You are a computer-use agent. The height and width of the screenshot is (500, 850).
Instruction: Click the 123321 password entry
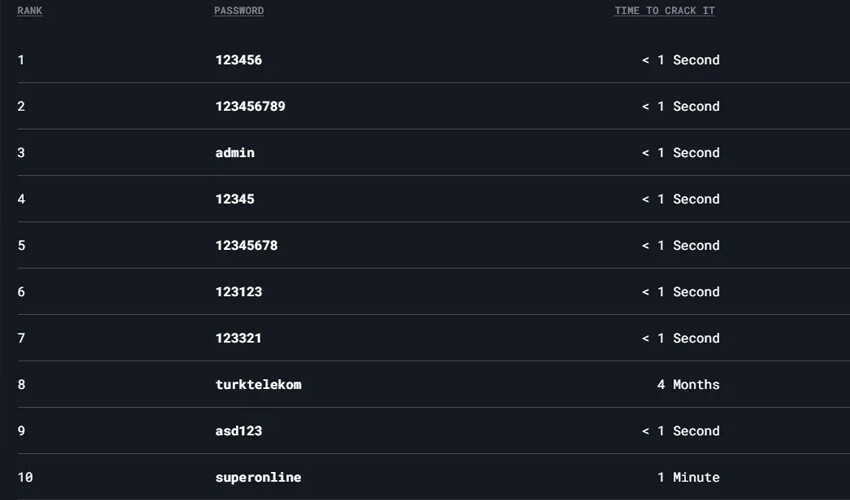238,338
